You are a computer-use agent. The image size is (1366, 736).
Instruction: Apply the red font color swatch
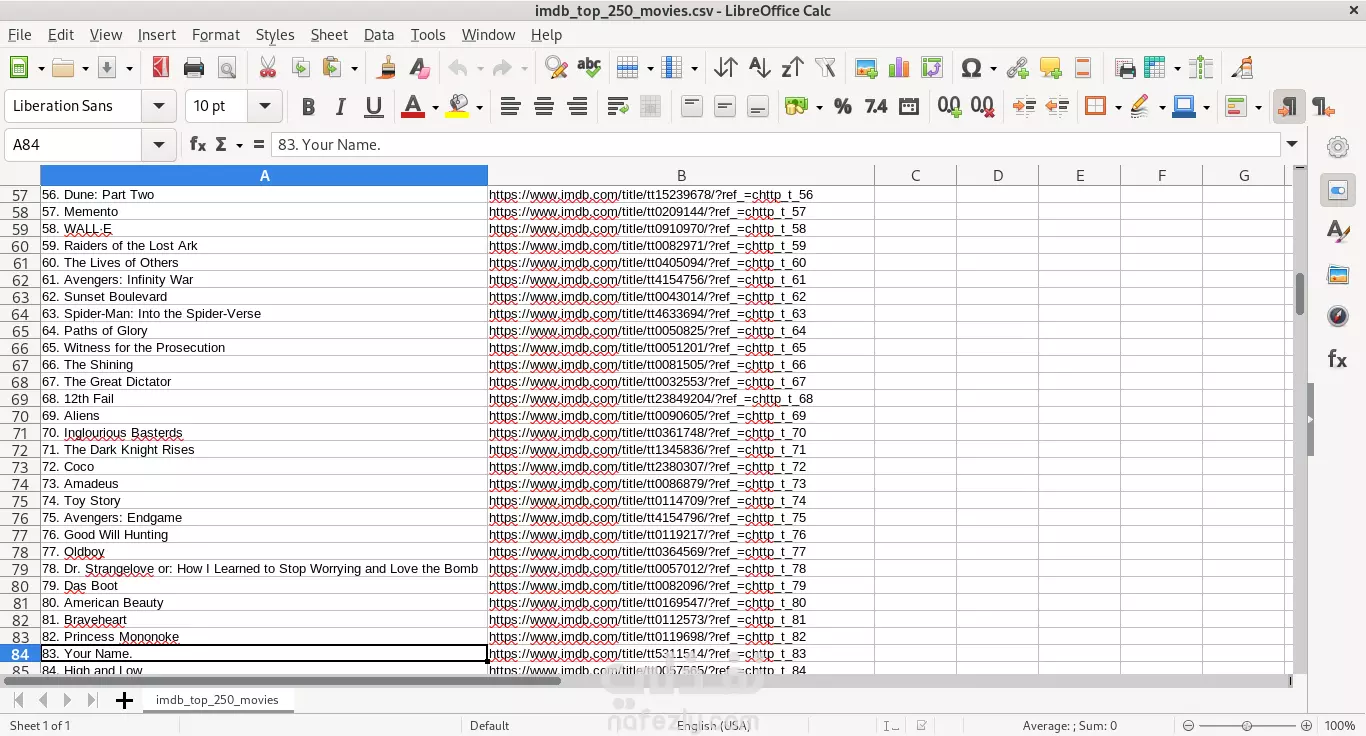point(413,106)
